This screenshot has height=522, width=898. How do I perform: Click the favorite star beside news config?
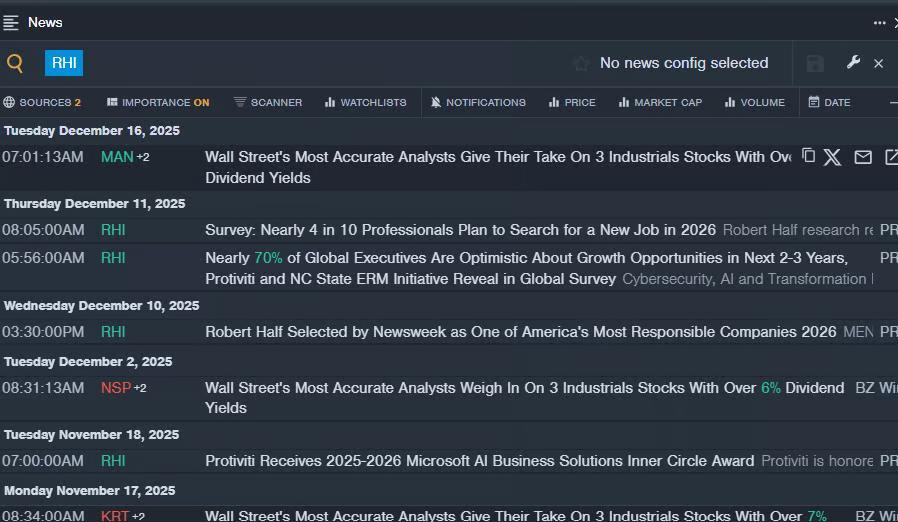[x=581, y=64]
